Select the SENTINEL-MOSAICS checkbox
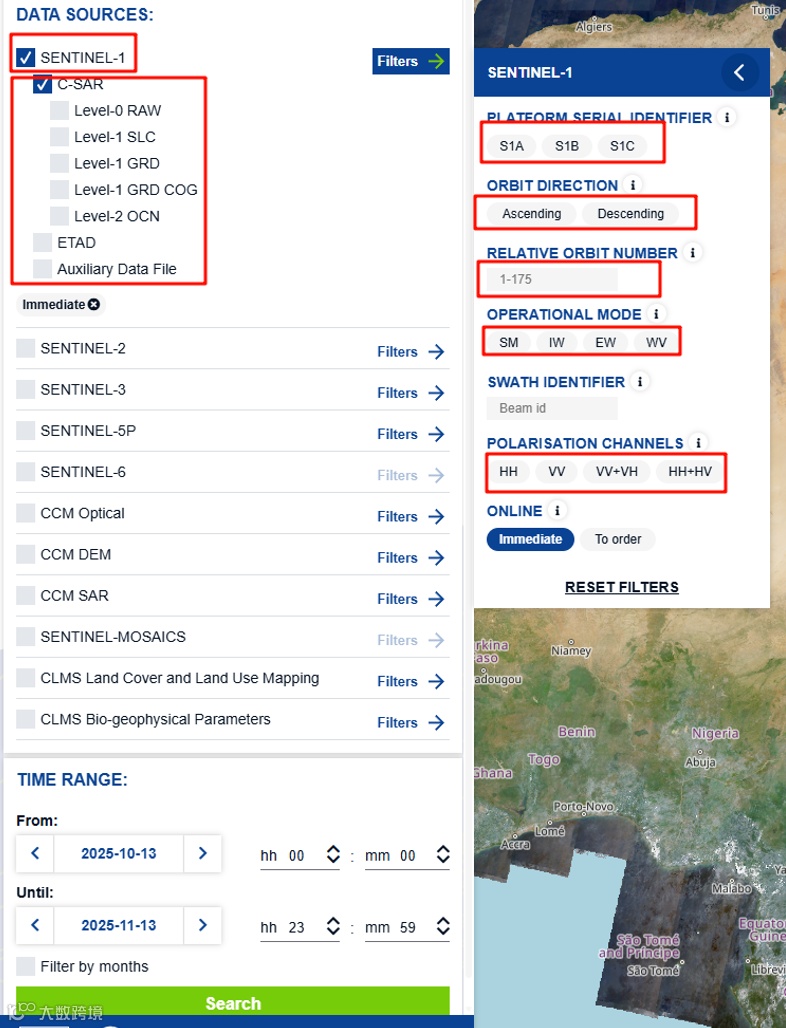 (x=26, y=637)
